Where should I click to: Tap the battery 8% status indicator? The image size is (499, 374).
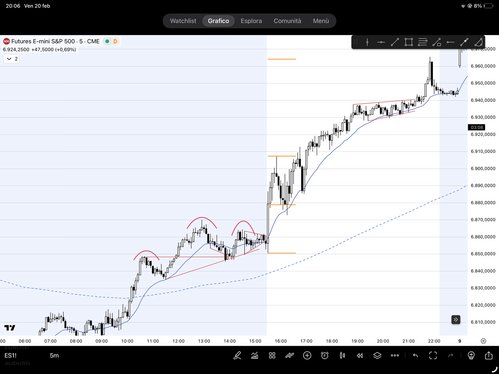pos(482,6)
